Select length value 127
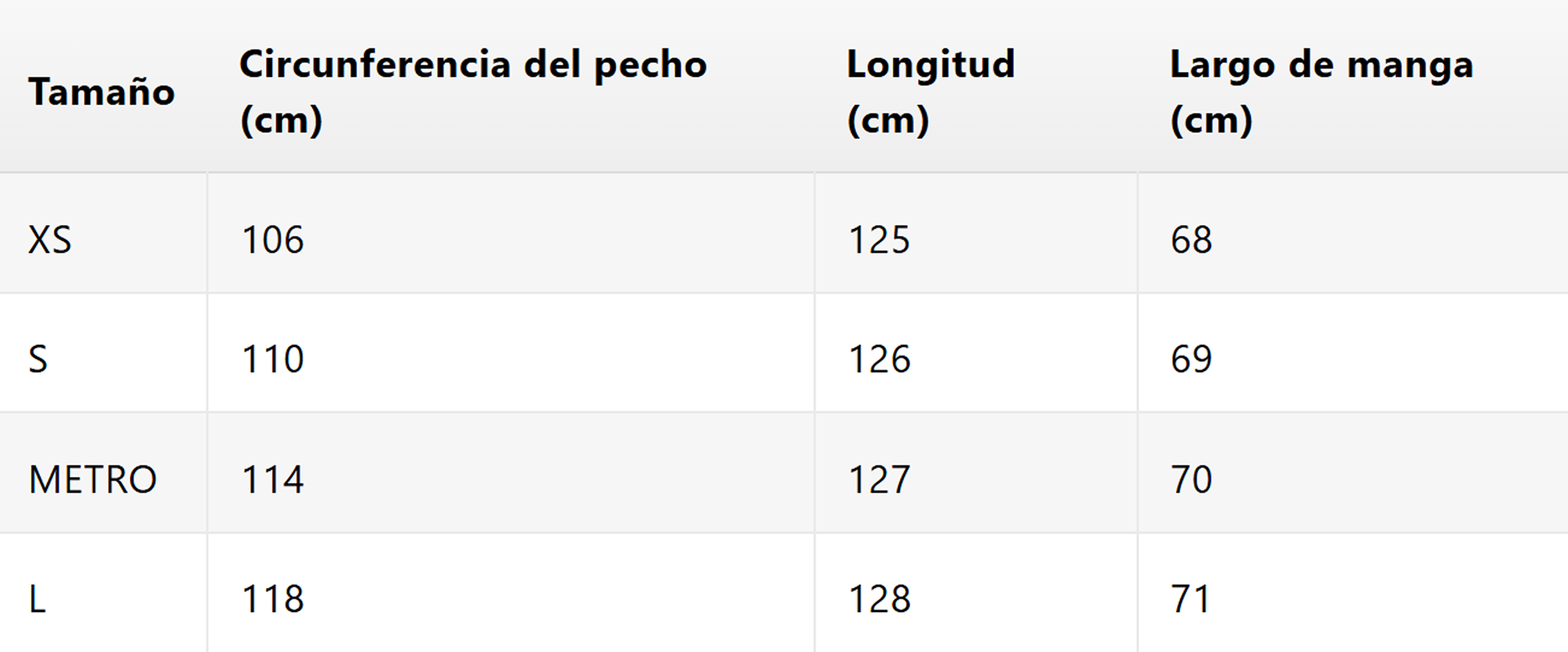The height and width of the screenshot is (652, 1568). (879, 479)
